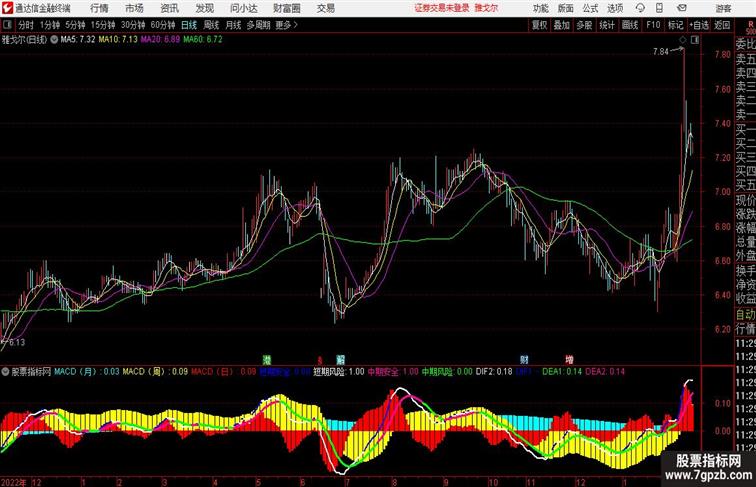The image size is (756, 487).
Task: Click the 增 event marker on the chart
Action: point(569,360)
